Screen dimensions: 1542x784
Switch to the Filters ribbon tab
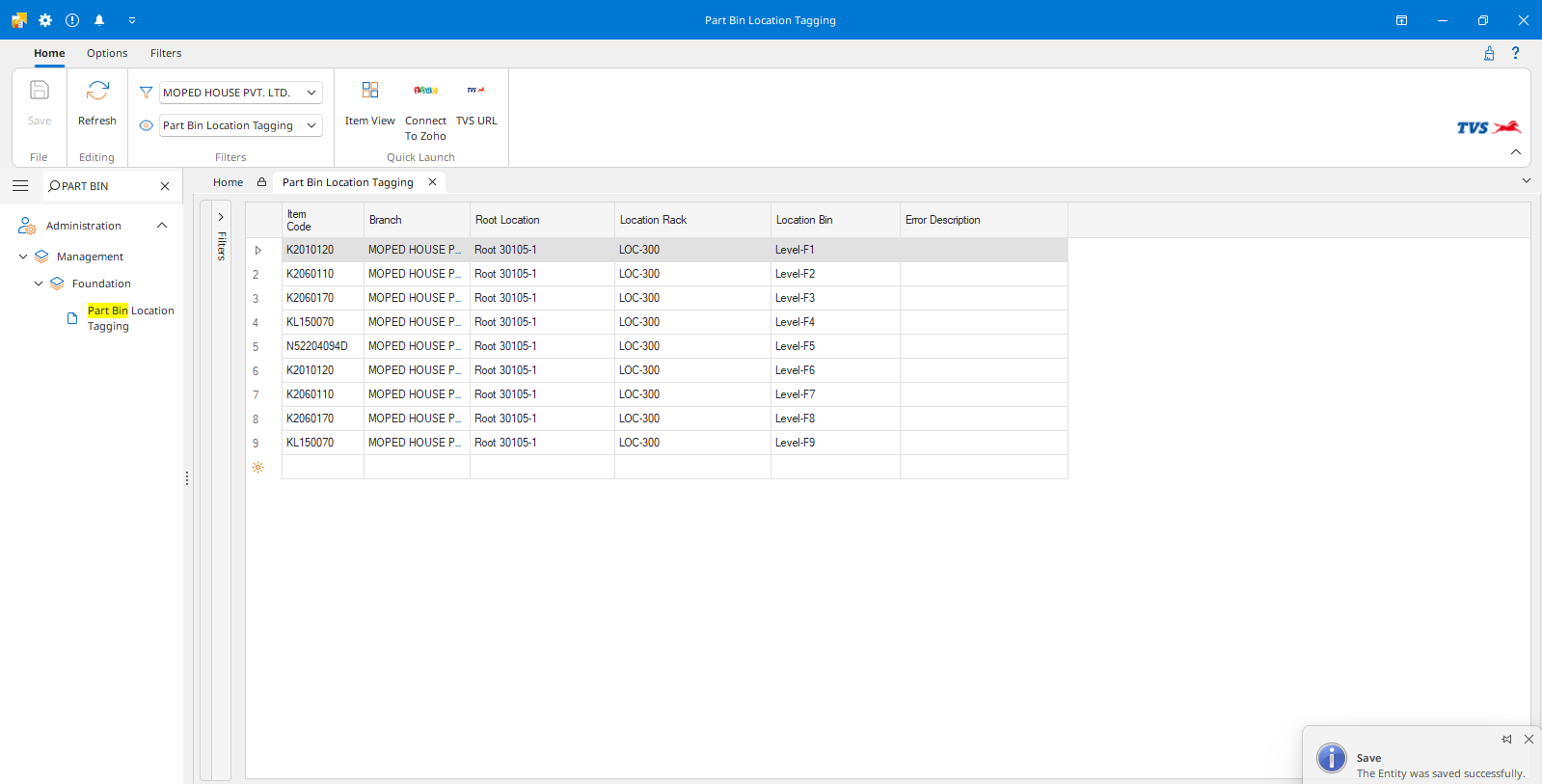click(x=166, y=53)
